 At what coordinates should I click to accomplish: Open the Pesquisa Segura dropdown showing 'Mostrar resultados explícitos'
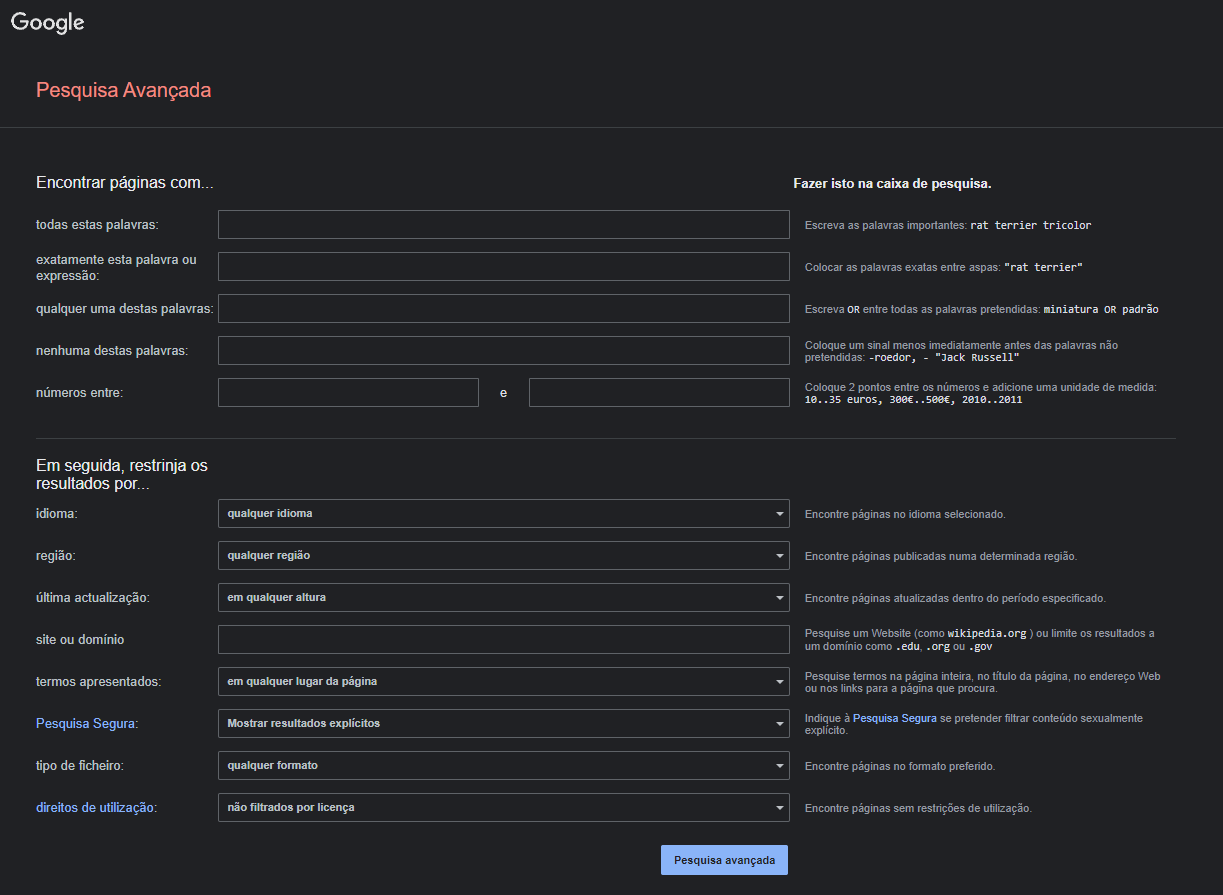pos(504,724)
